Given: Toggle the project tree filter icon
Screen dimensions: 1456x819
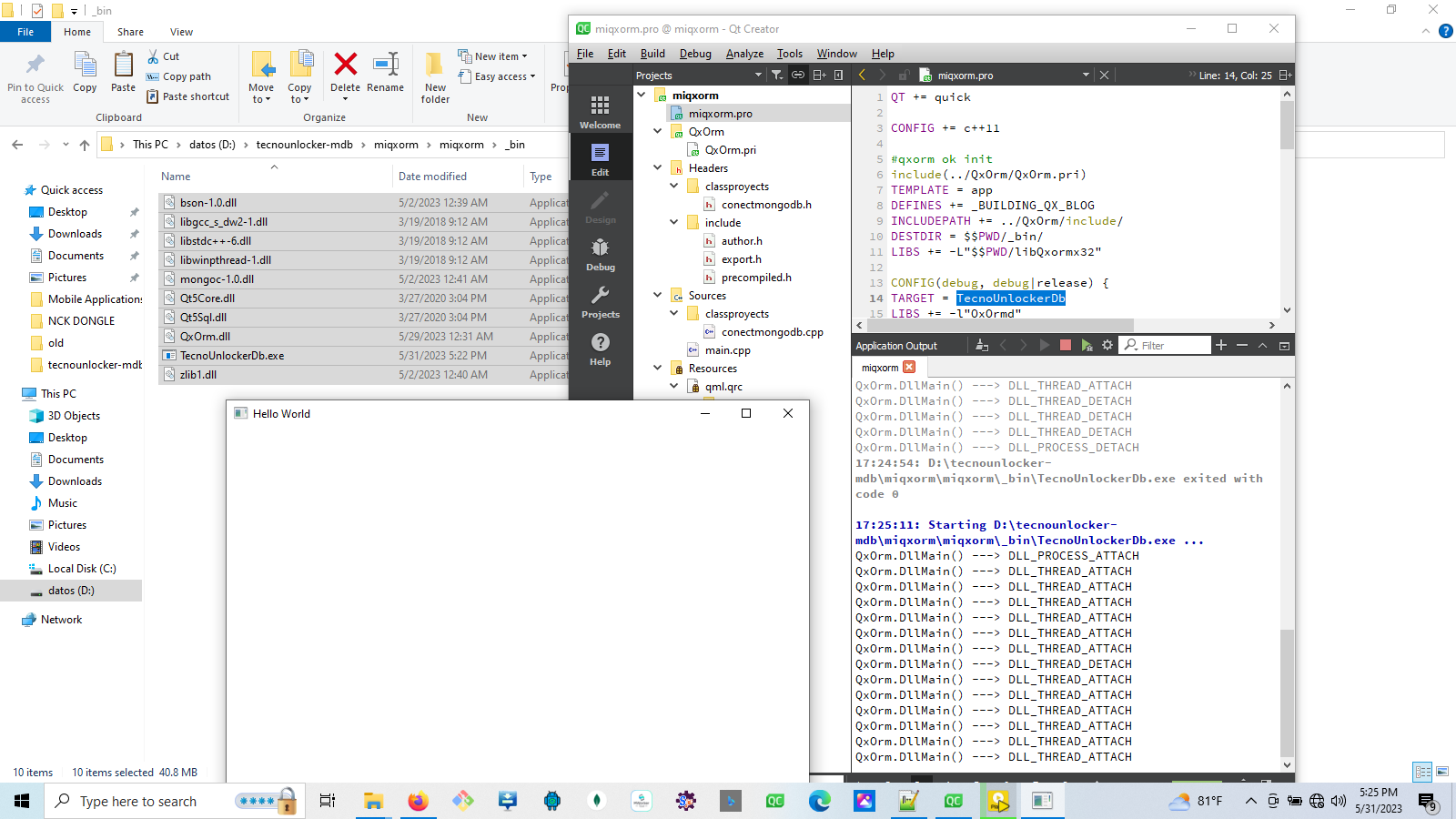Looking at the screenshot, I should (776, 76).
